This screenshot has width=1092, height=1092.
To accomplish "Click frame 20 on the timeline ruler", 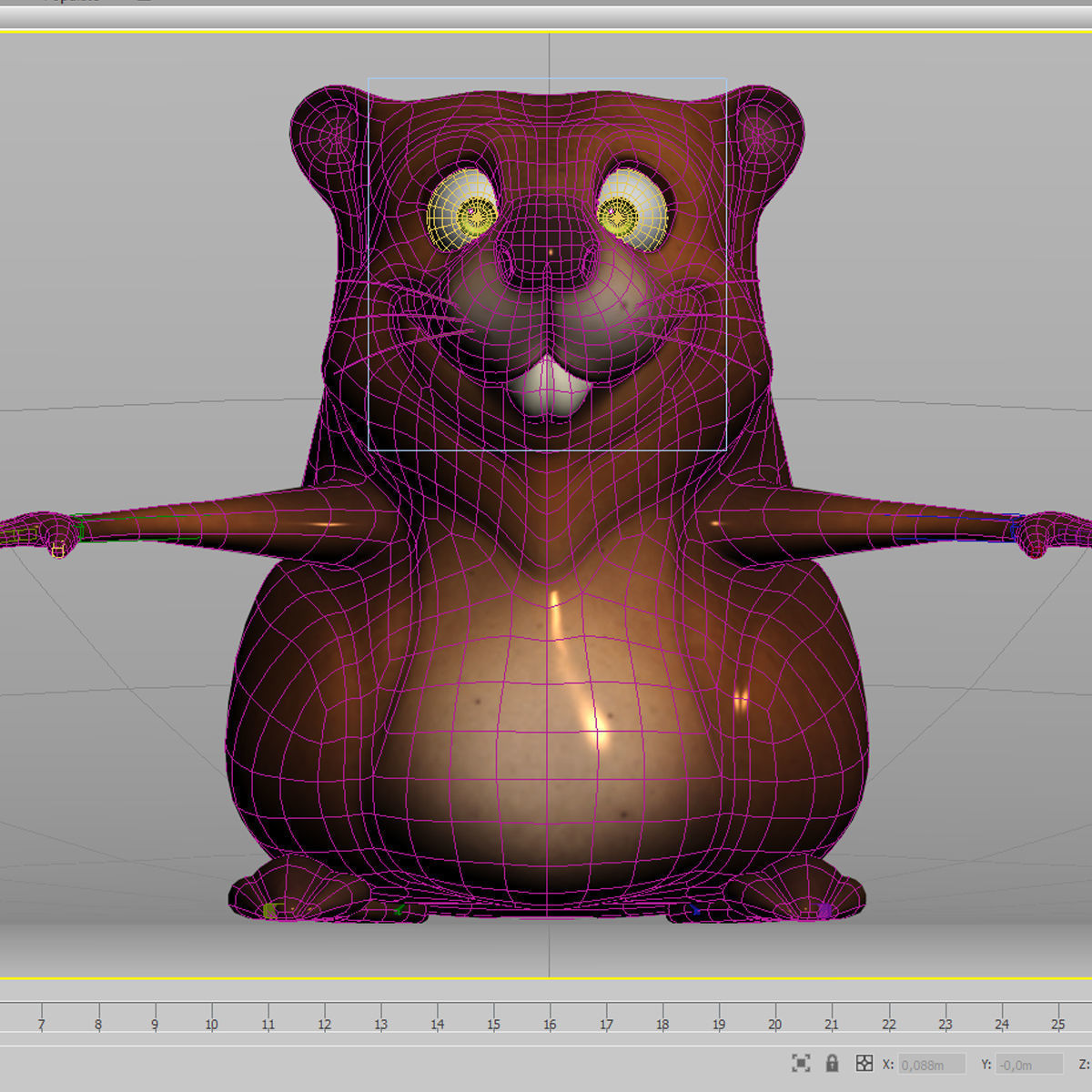I will pos(774,1024).
